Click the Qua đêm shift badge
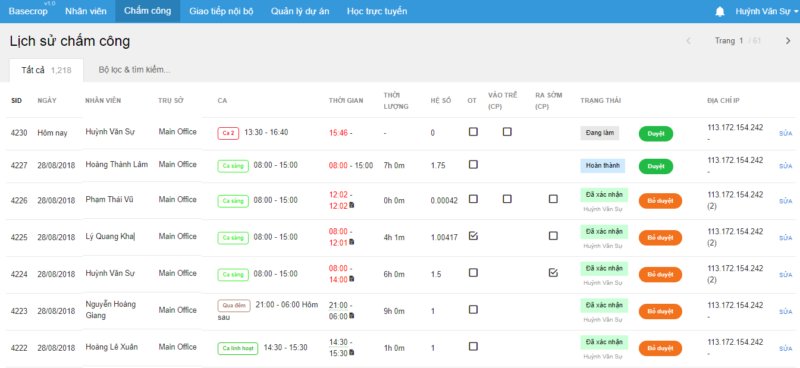800x368 pixels. coord(234,306)
